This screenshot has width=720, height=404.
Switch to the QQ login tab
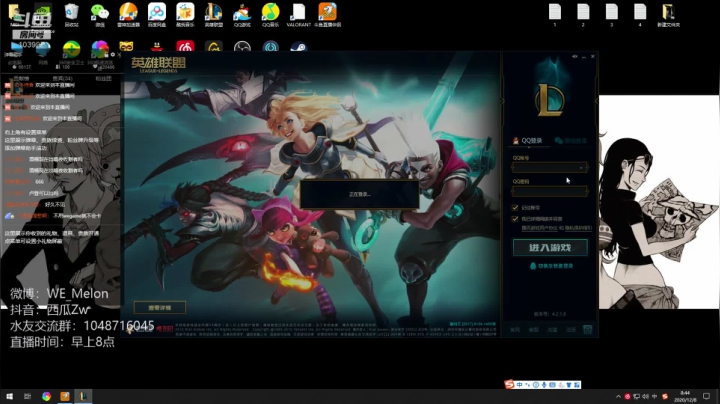pos(528,140)
